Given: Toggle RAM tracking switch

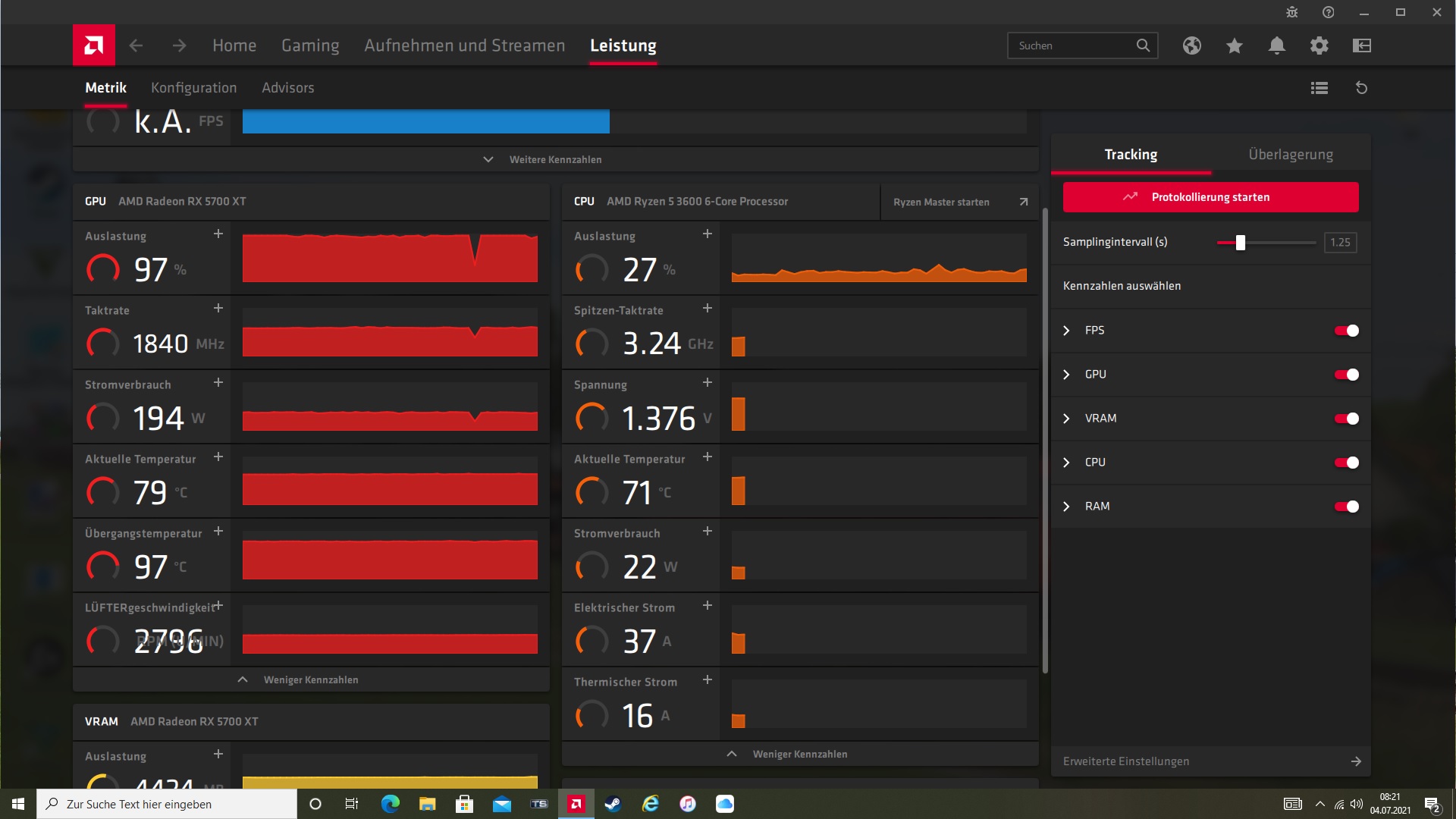Looking at the screenshot, I should 1347,507.
